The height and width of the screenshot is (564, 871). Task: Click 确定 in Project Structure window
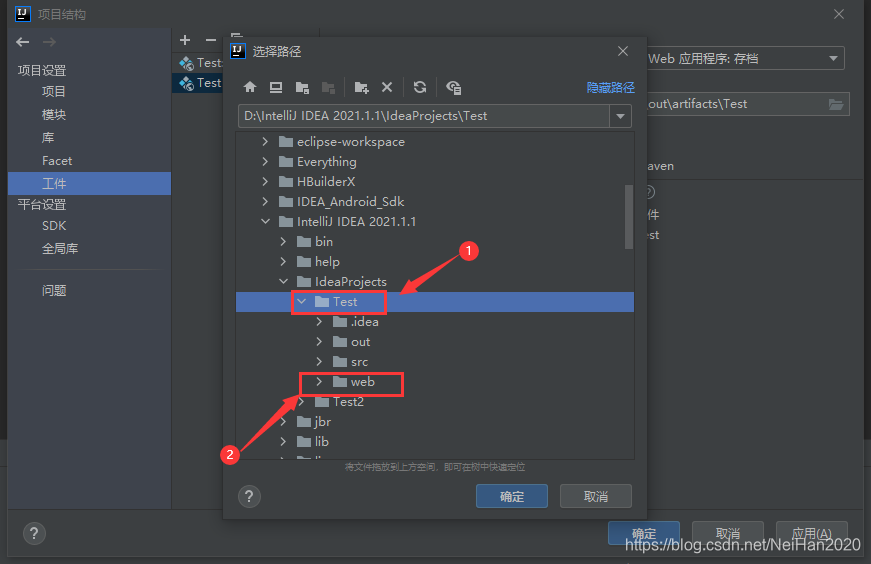coord(644,533)
